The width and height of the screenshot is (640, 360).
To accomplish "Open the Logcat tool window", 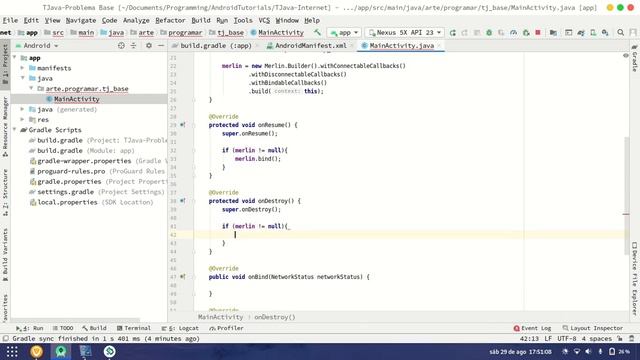I will point(180,328).
